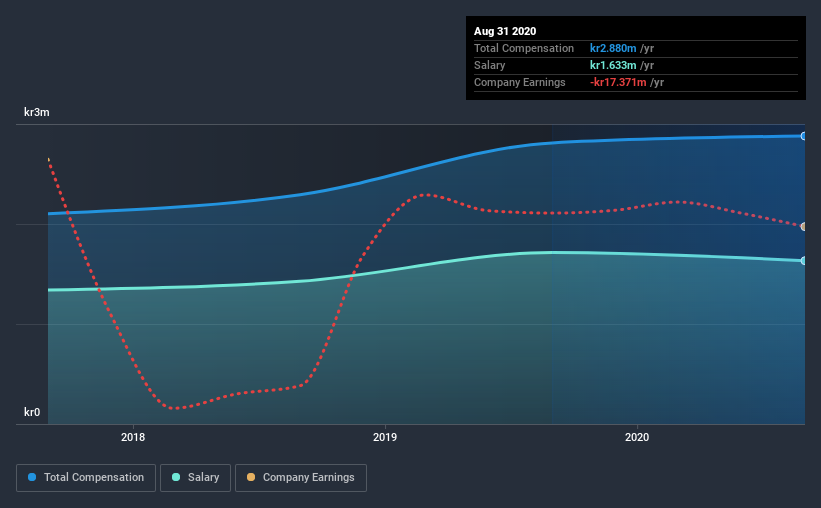Click the kr2.880m total compensation value
Viewport: 821px width, 508px height.
613,48
